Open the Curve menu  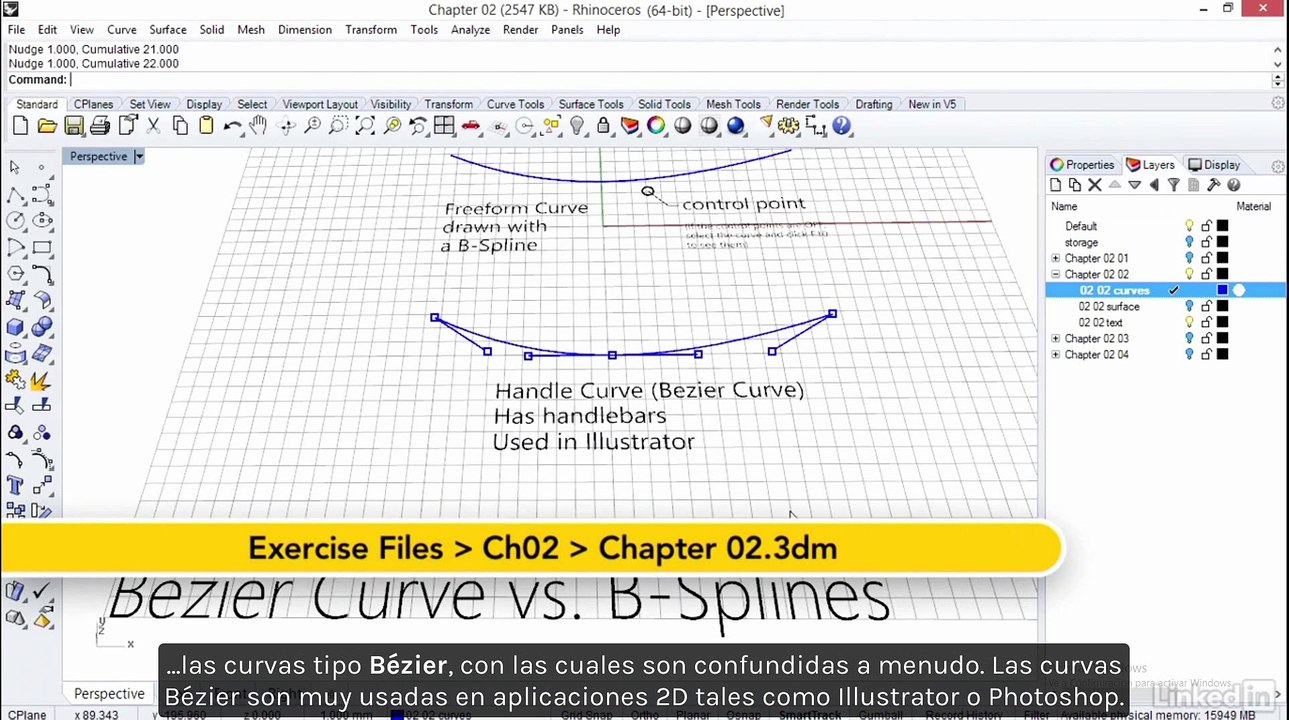coord(122,30)
